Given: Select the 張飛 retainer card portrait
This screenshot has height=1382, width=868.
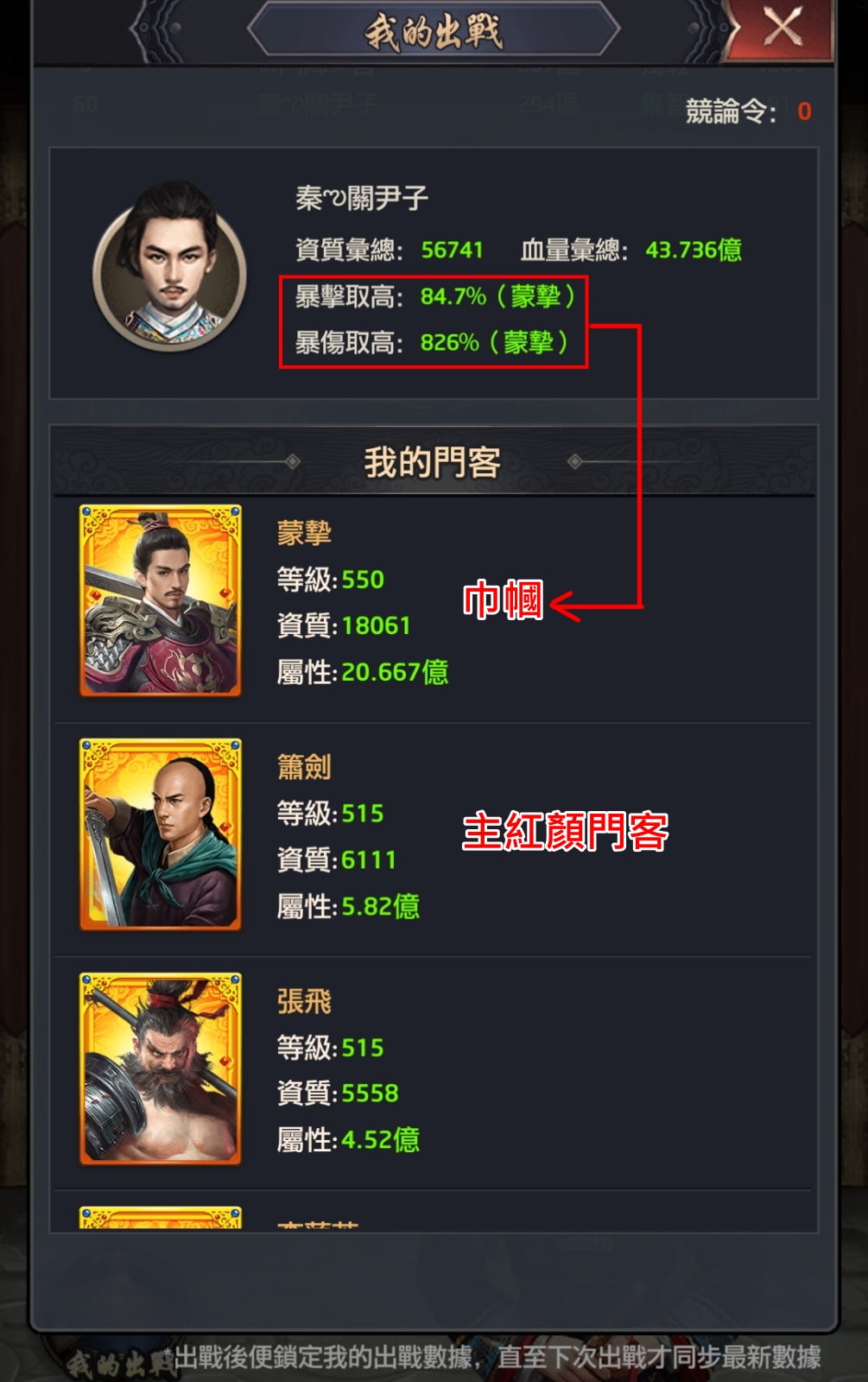Looking at the screenshot, I should (161, 1068).
